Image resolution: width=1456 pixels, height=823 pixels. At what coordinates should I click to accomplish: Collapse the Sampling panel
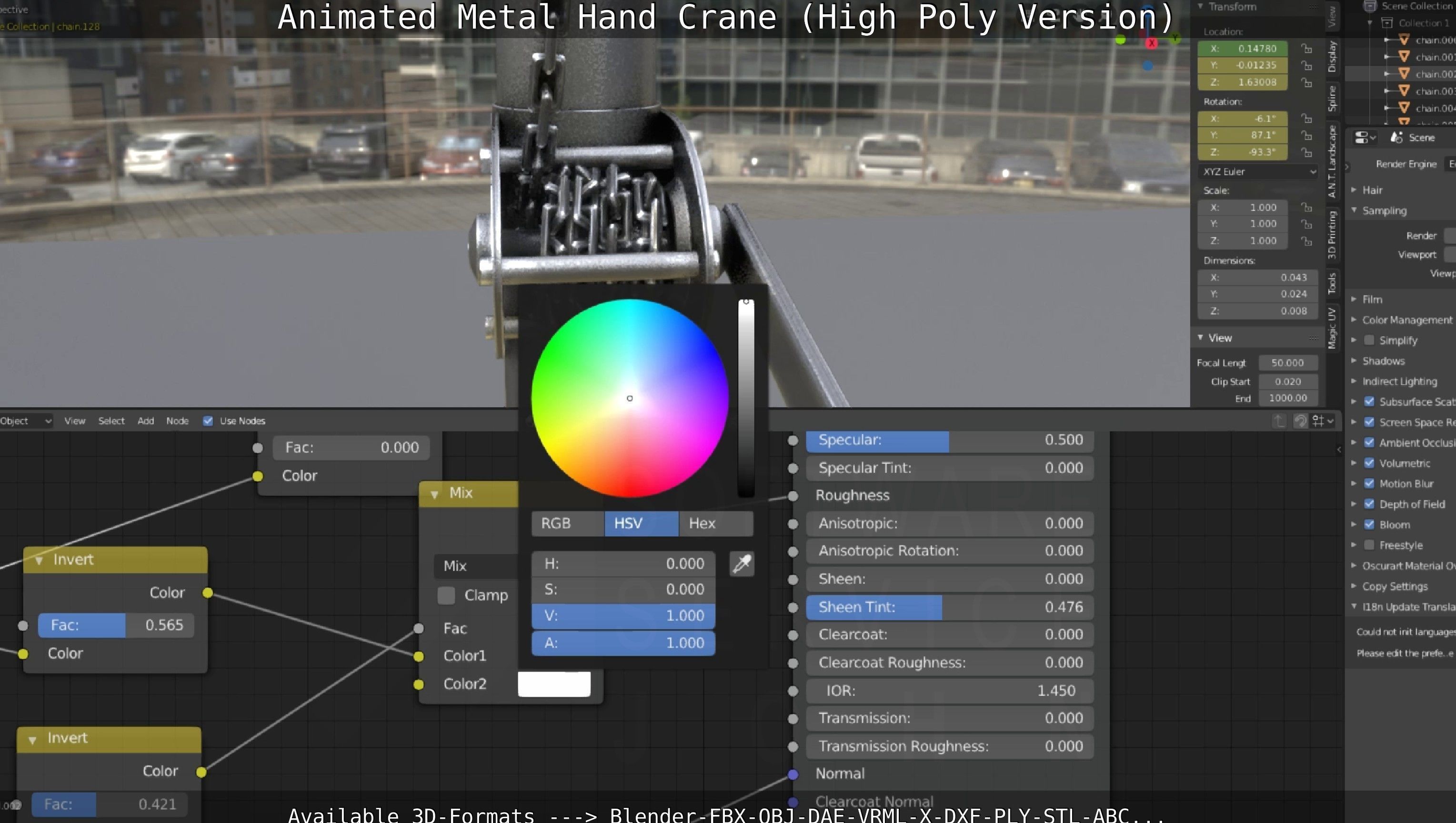(1354, 210)
